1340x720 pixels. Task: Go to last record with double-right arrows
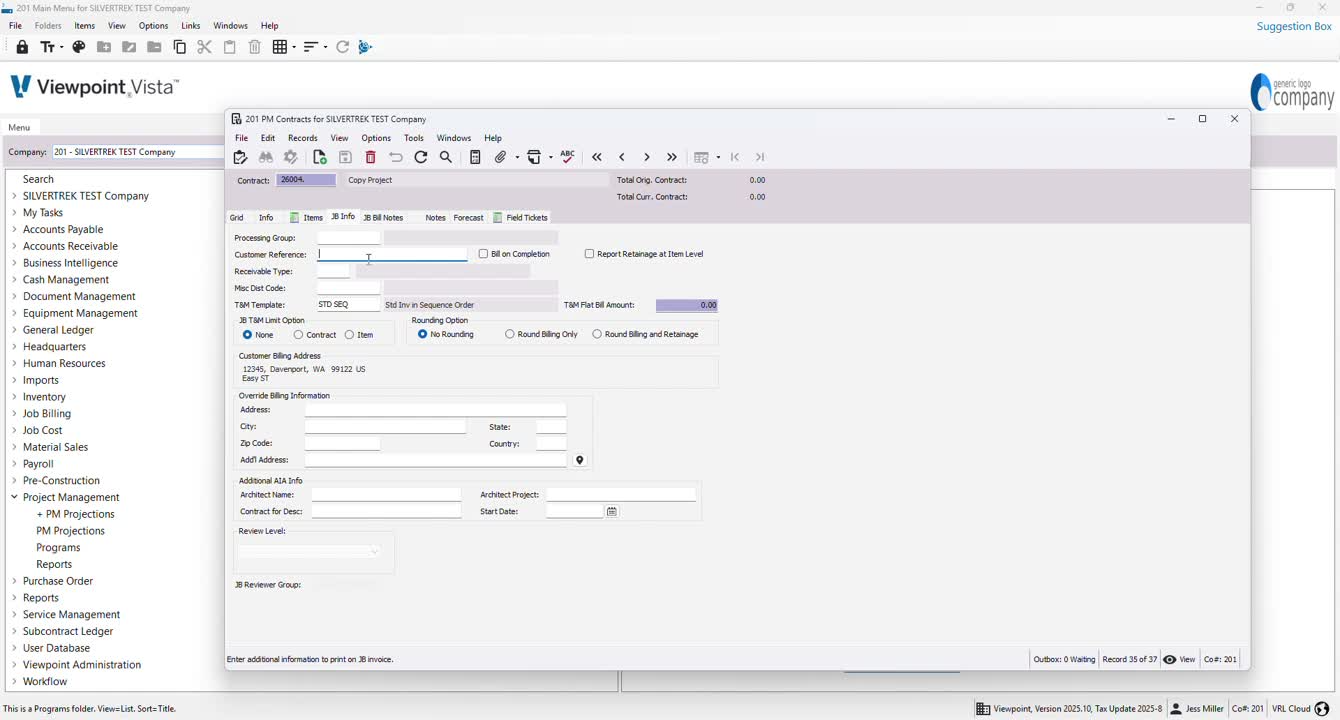point(672,157)
